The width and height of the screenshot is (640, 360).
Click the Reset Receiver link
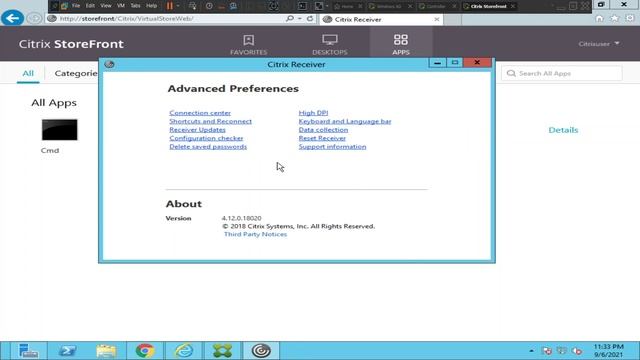(x=322, y=138)
